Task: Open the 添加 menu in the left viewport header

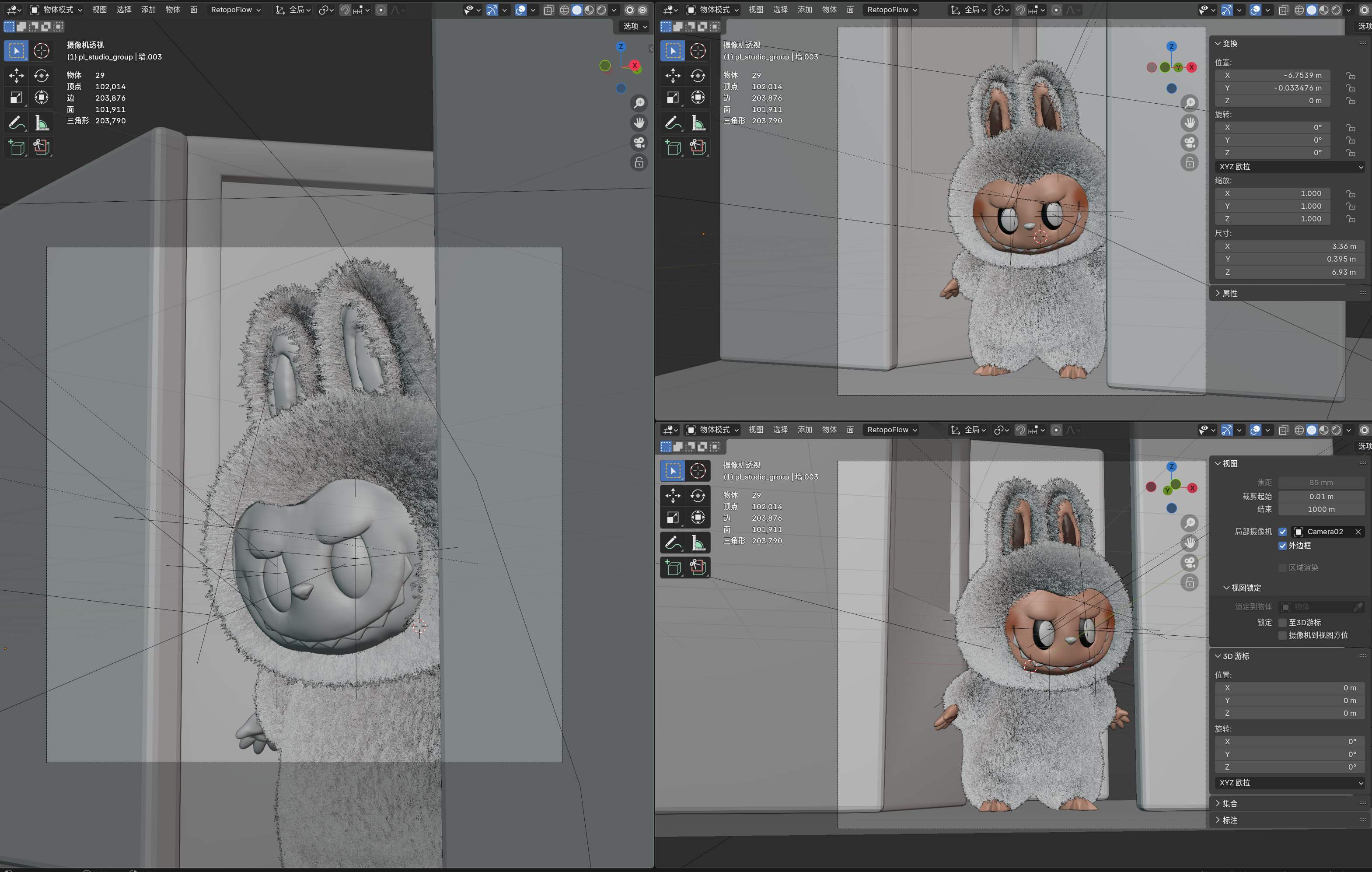Action: 148,10
